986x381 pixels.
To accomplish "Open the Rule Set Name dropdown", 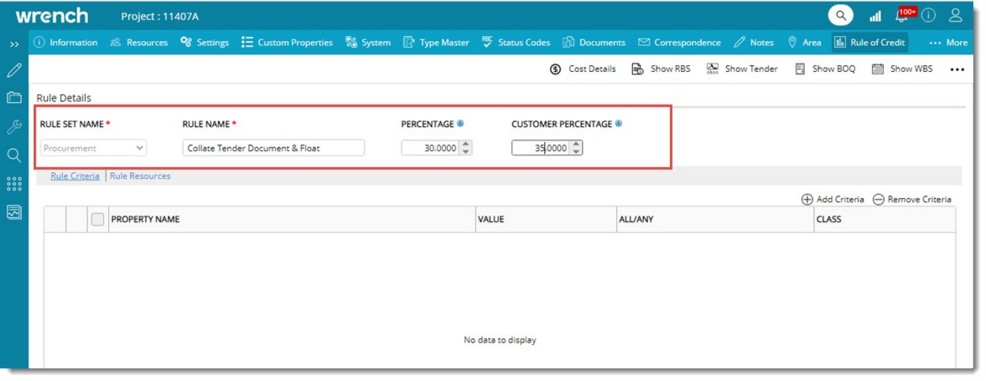I will (x=93, y=148).
